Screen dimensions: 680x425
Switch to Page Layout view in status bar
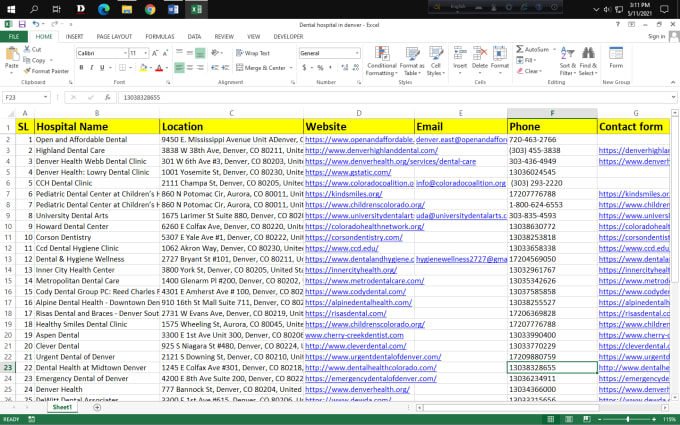[569, 419]
